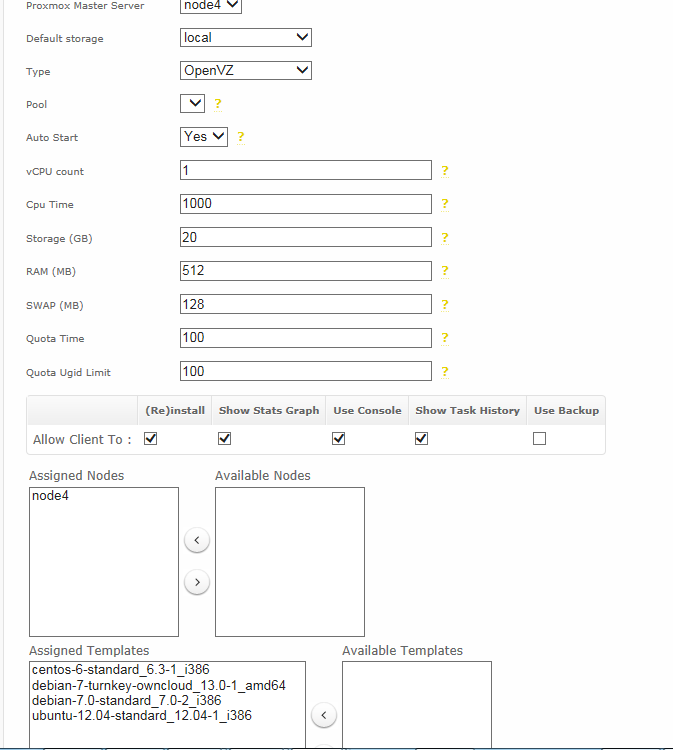Click the help icon beside Quota Ugid Limit

click(x=444, y=372)
